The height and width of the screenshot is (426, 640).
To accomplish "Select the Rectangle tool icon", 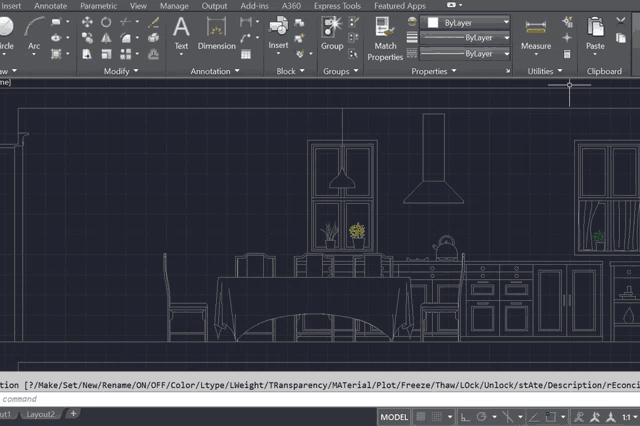I will click(x=56, y=22).
